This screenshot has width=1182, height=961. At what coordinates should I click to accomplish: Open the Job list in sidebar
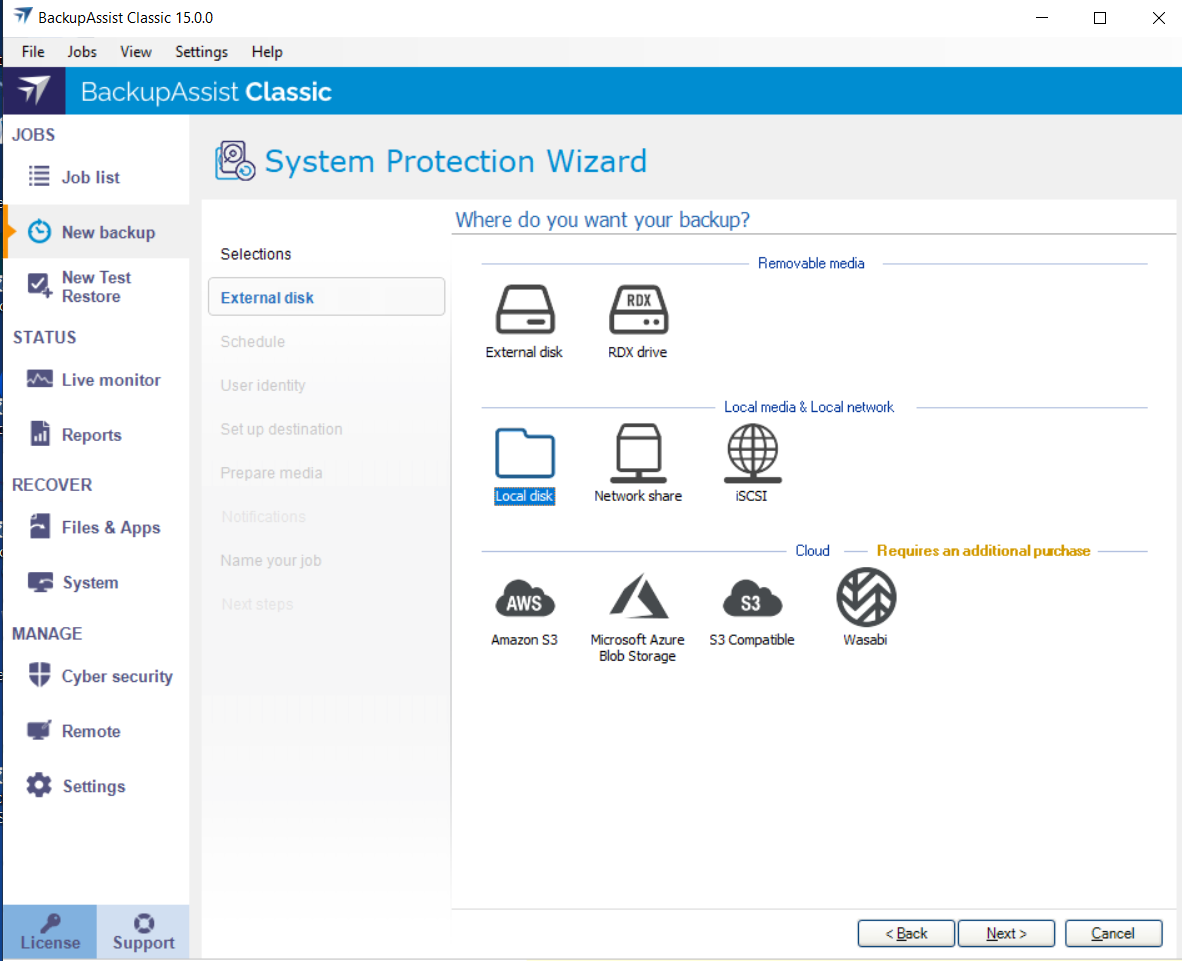pyautogui.click(x=90, y=177)
